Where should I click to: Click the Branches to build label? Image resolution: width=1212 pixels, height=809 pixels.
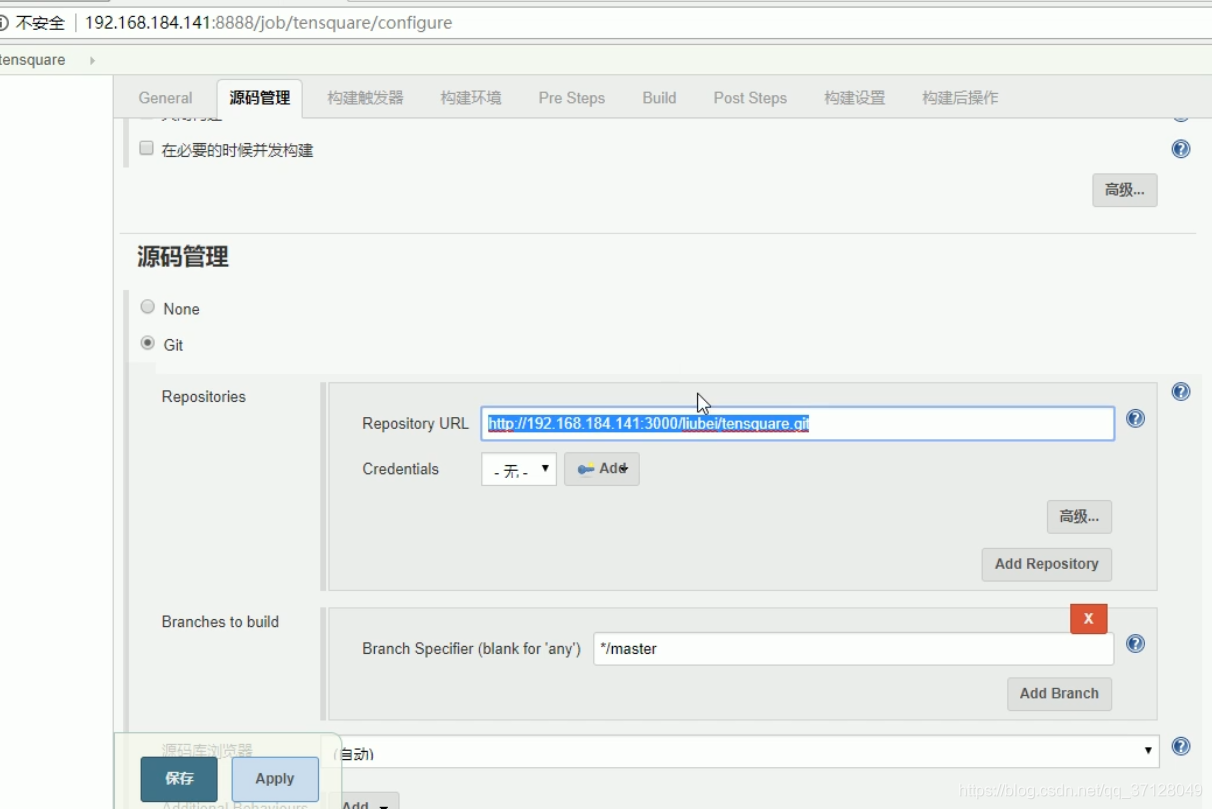220,622
